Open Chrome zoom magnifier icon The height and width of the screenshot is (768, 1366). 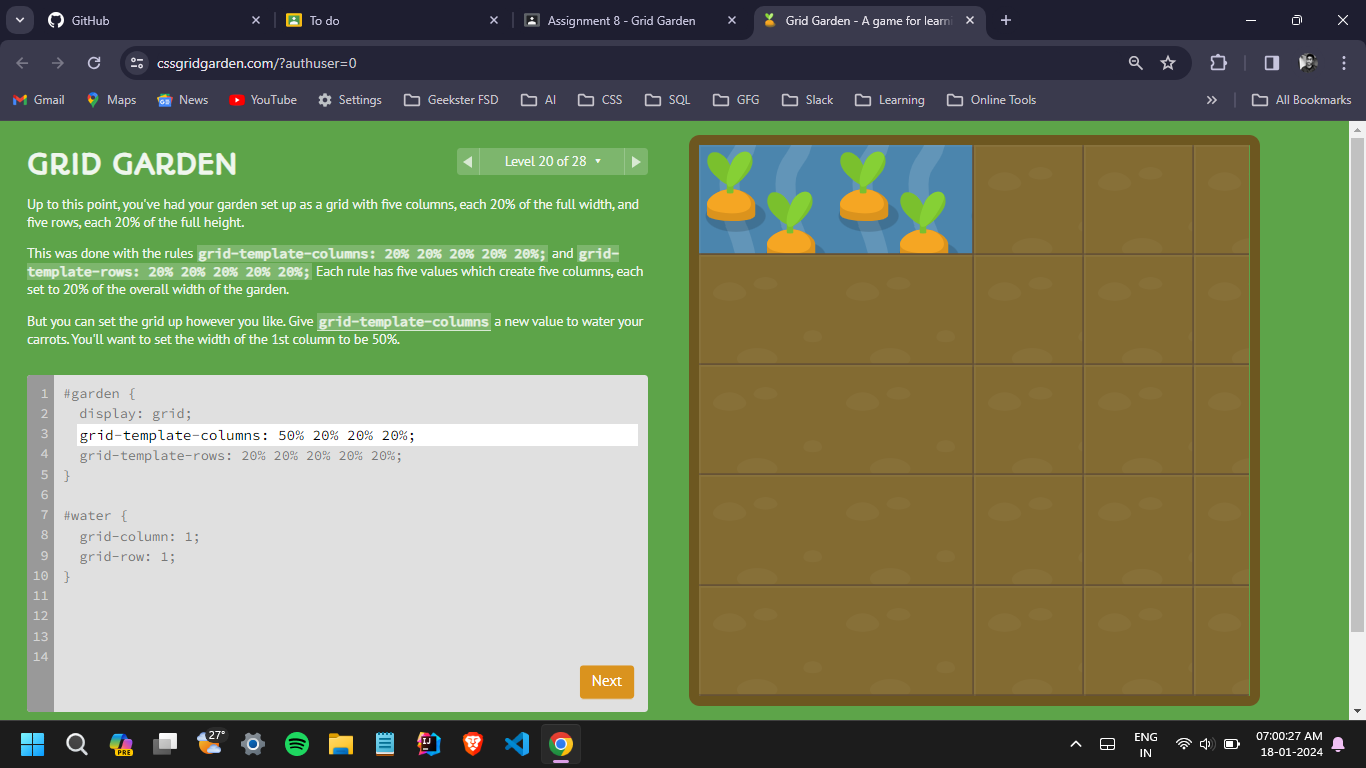(1135, 63)
